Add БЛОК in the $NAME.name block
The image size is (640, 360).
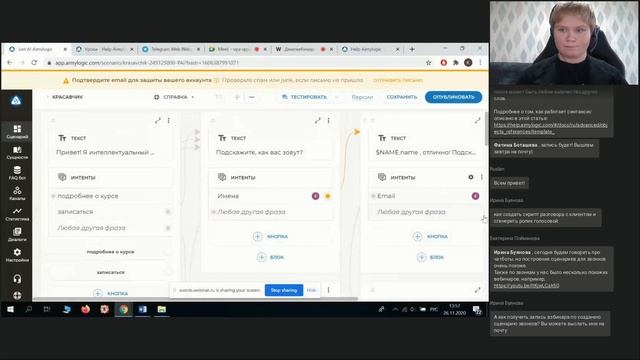point(431,257)
